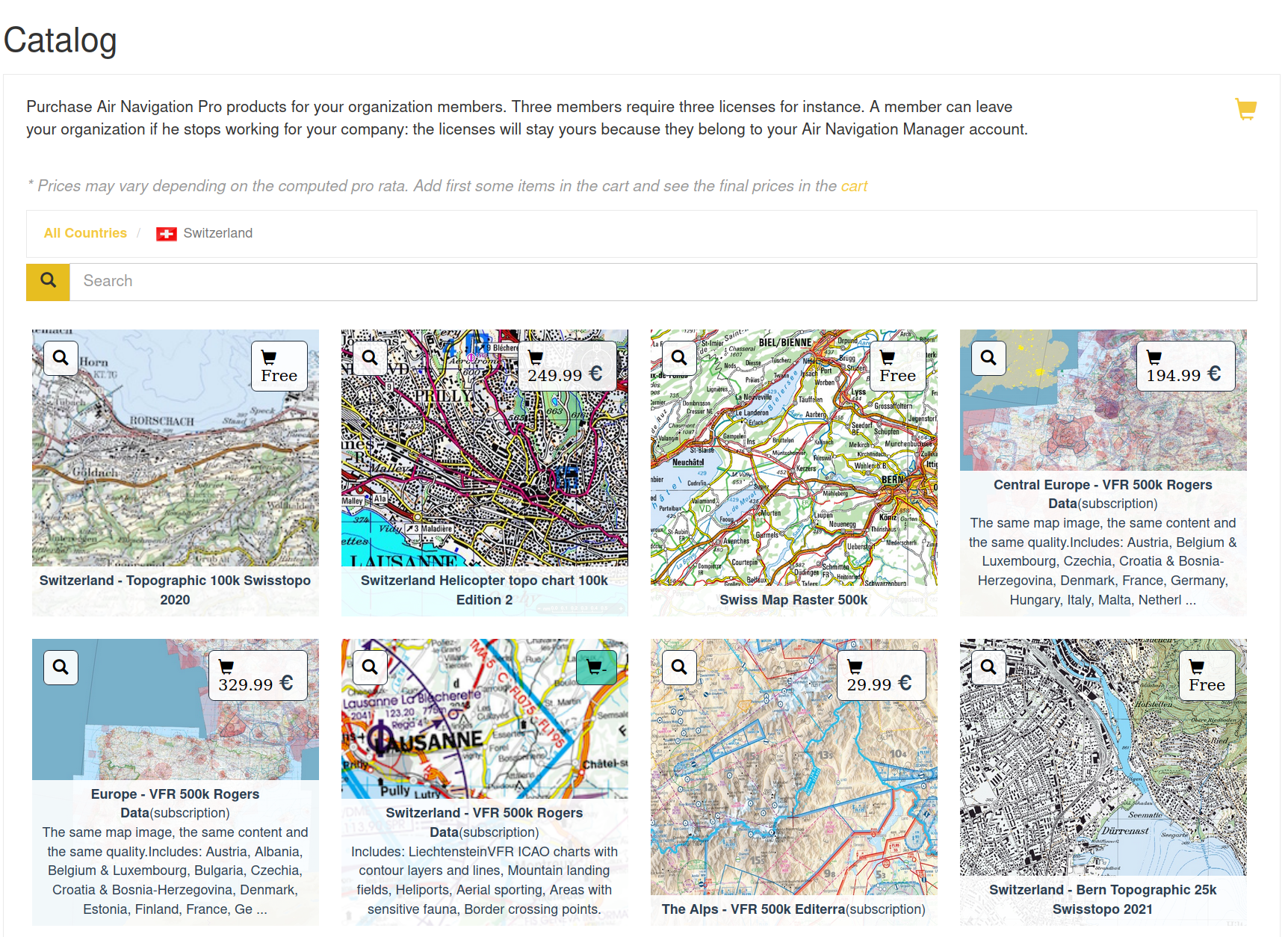
Task: Open Switzerland - Bern Topographic 25k Swisstopo 2021 title
Action: (1103, 900)
